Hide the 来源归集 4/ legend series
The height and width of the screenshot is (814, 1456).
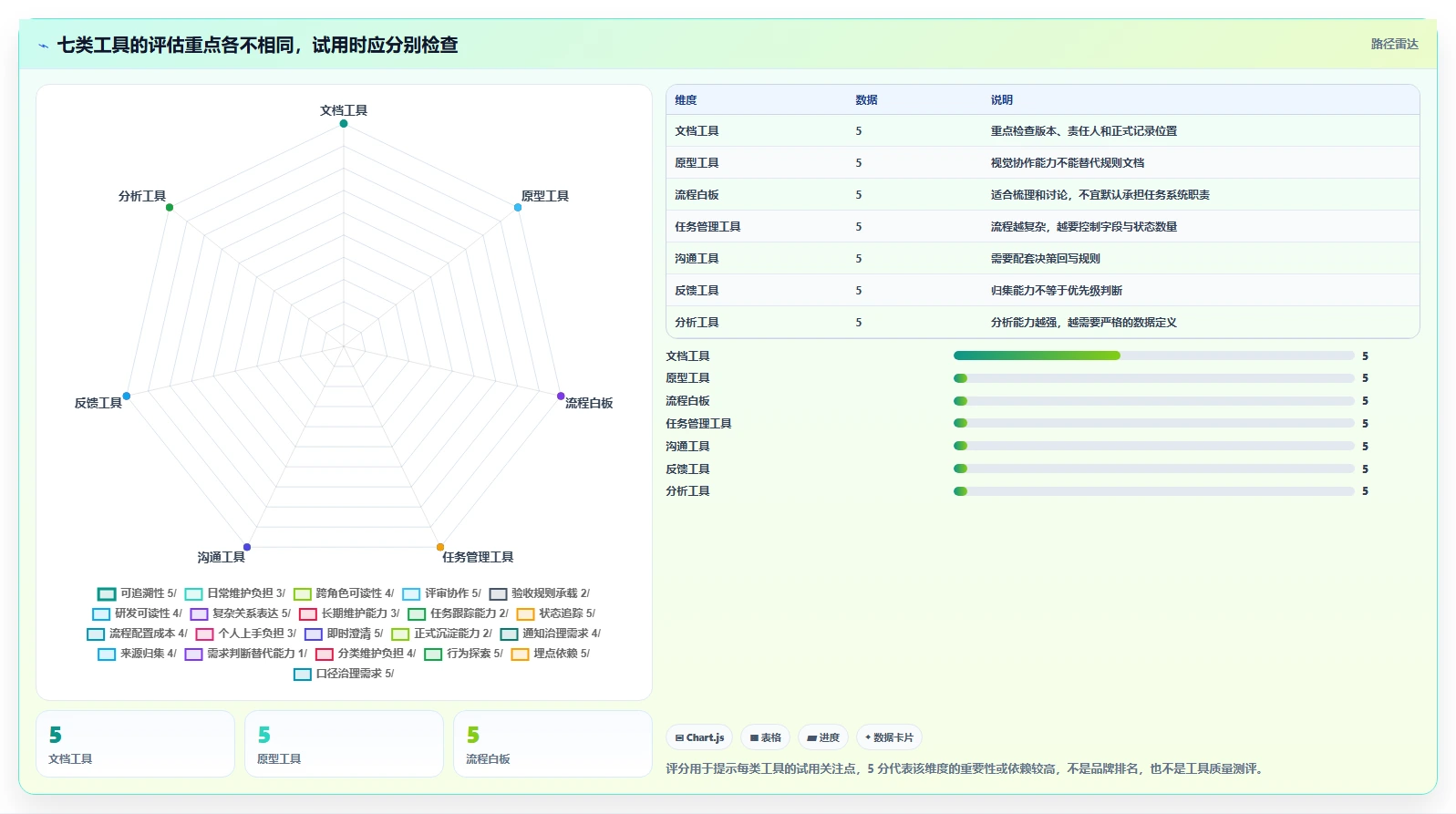pyautogui.click(x=137, y=654)
